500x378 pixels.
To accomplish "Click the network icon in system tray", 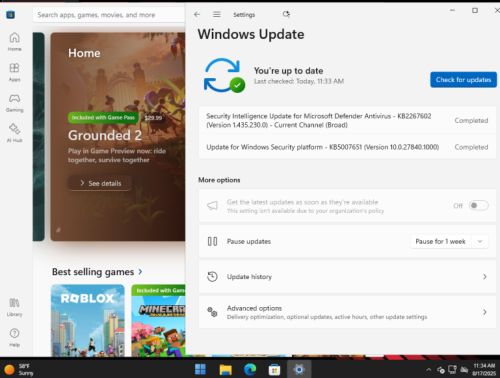I will (452, 370).
